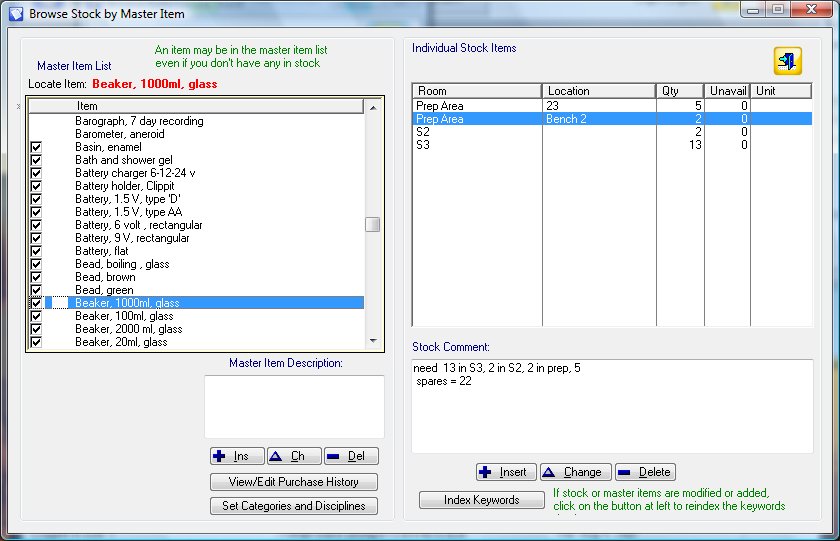This screenshot has height=541, width=840.
Task: Uncheck the Battery, flat checkbox
Action: tap(36, 251)
